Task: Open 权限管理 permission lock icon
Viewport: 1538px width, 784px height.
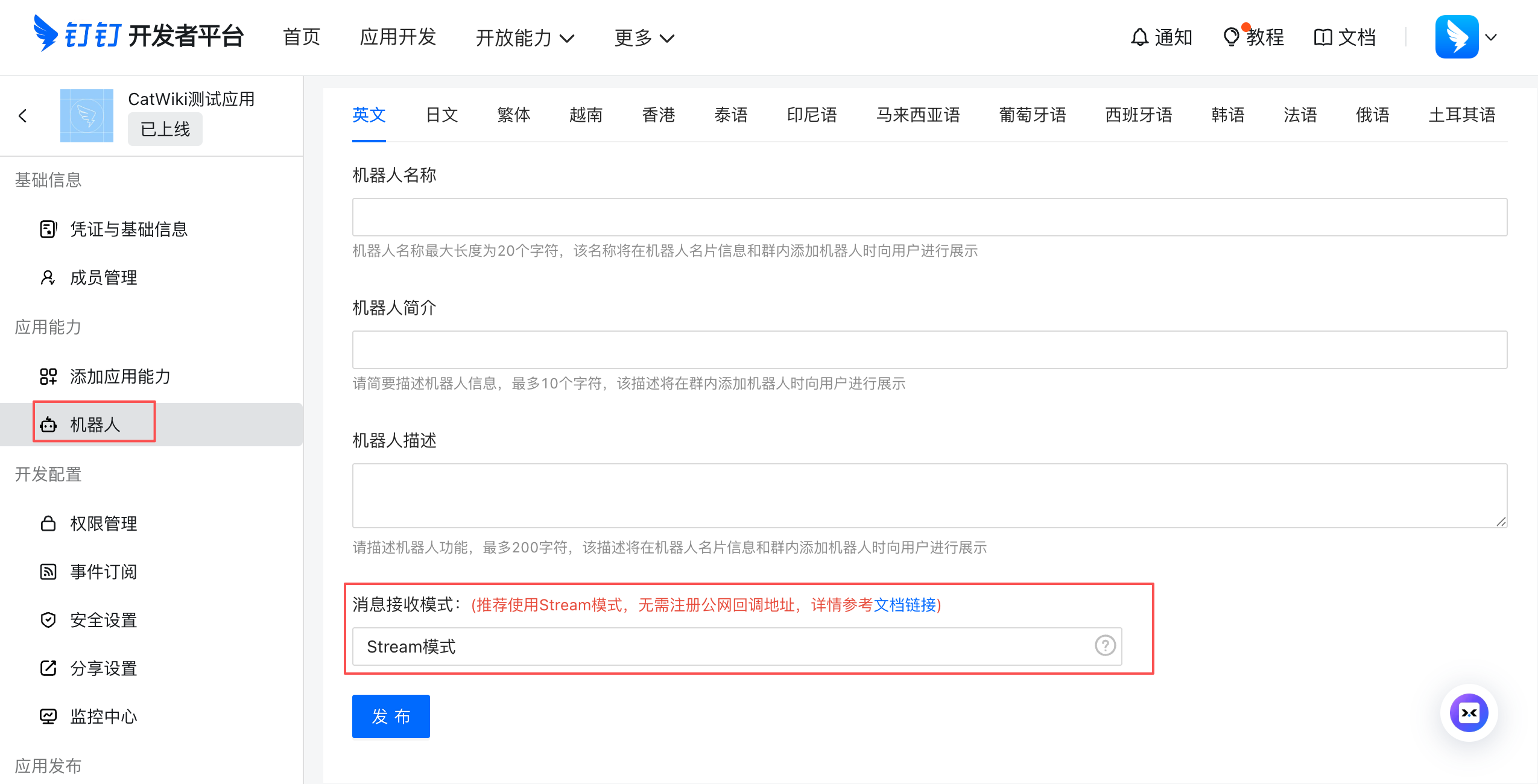Action: click(x=48, y=523)
